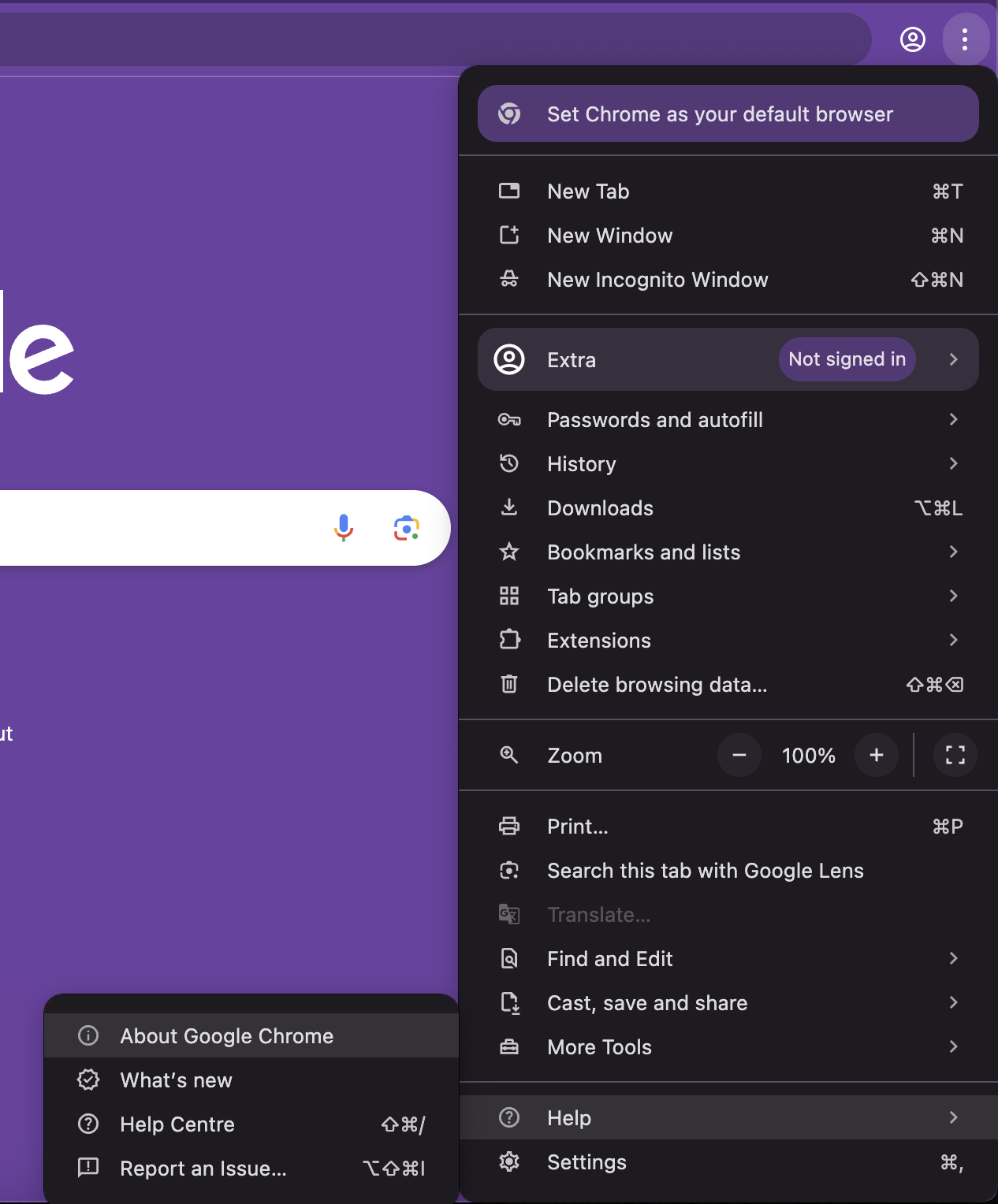The width and height of the screenshot is (998, 1204).
Task: Expand Bookmarks and lists submenu arrow
Action: [x=954, y=552]
